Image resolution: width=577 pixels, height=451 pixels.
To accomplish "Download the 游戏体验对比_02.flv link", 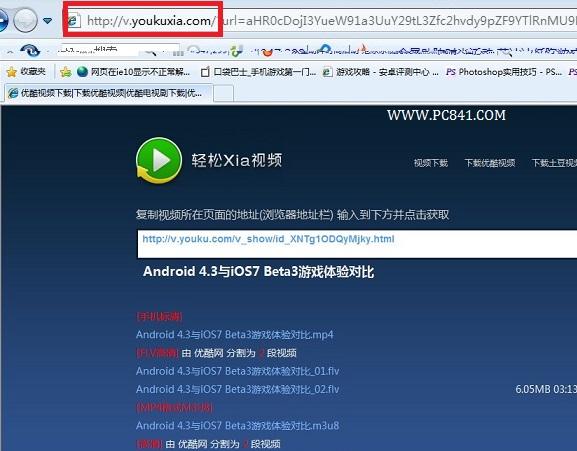I will [x=238, y=389].
